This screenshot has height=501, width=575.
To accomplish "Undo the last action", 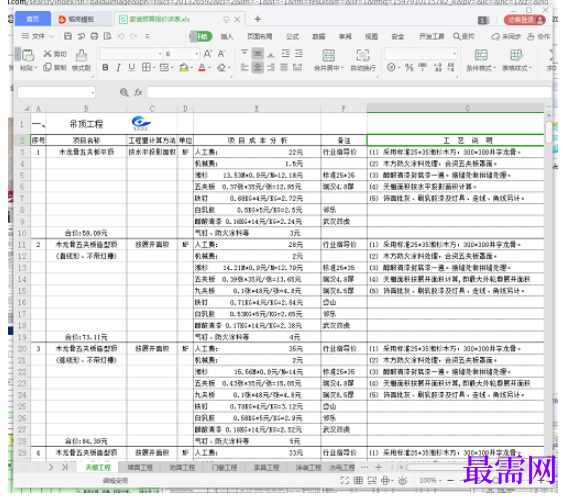I will pos(121,36).
